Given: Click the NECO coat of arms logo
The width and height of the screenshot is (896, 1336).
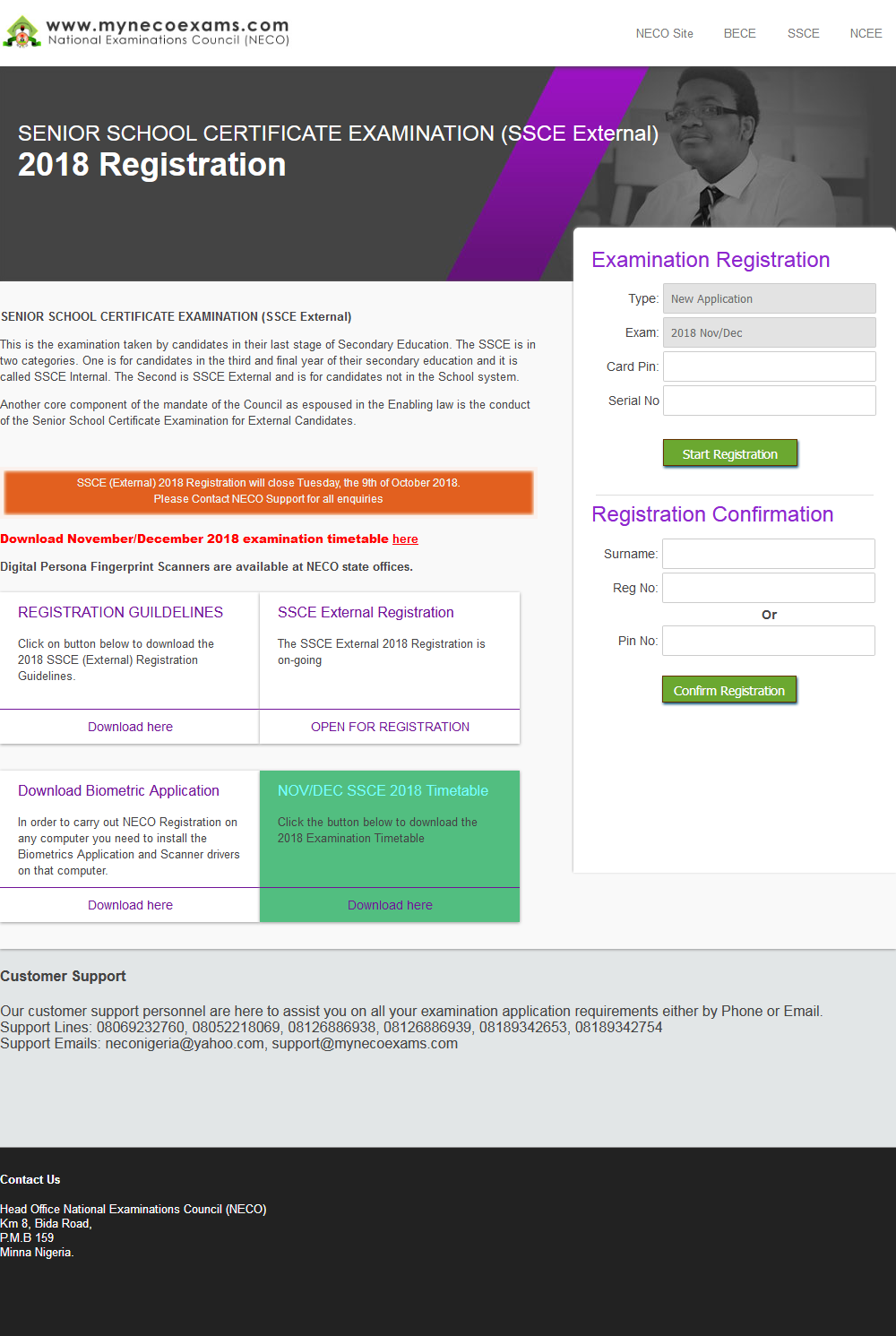Looking at the screenshot, I should click(22, 32).
